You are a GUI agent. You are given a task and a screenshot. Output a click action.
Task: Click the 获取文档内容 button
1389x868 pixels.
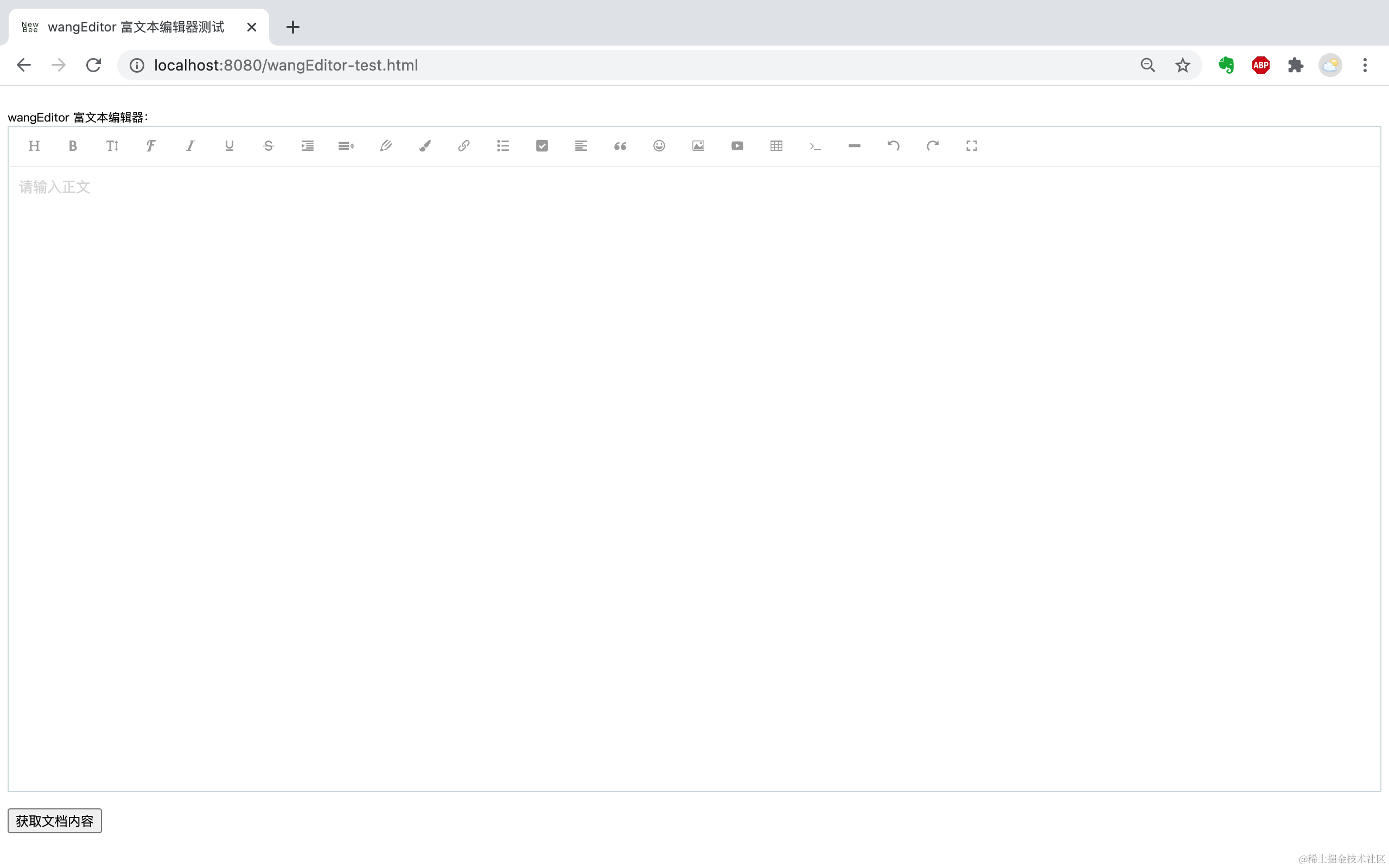pos(54,821)
